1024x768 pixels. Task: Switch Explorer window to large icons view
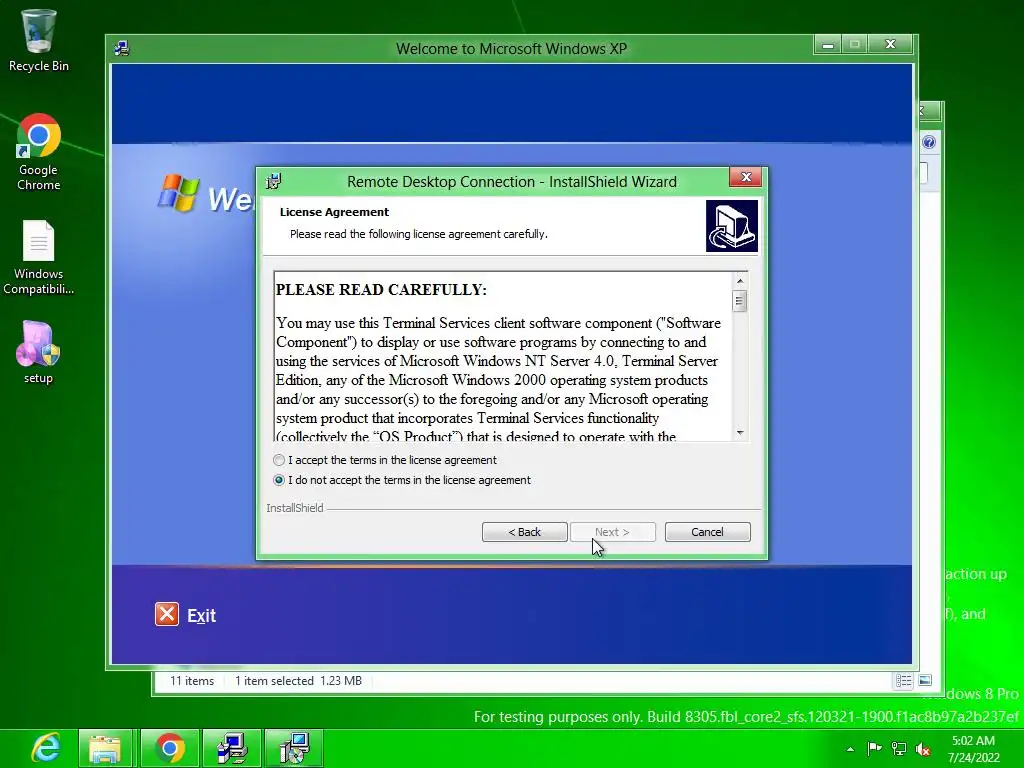click(925, 680)
